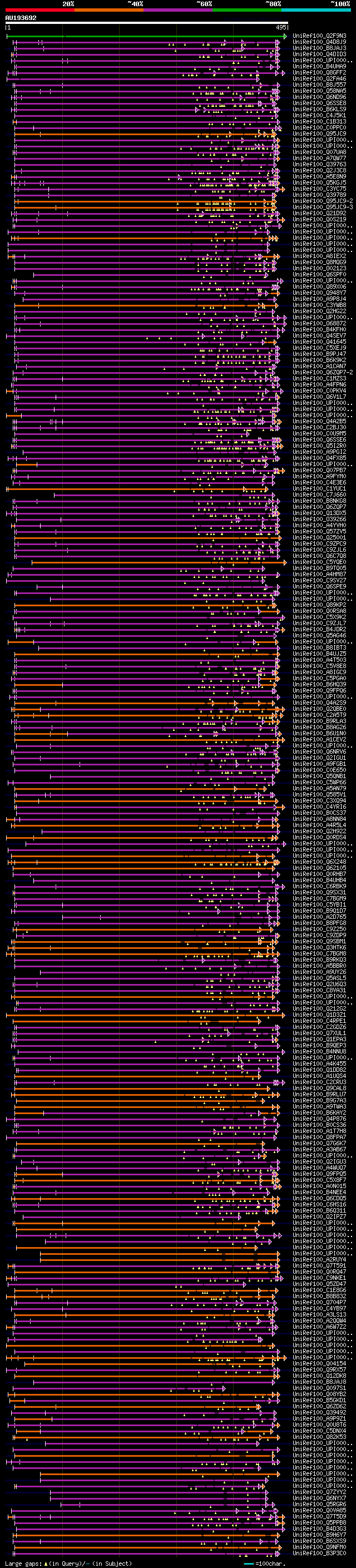
Task: Click the cyan ~100% identity legend segment
Action: (x=316, y=11)
